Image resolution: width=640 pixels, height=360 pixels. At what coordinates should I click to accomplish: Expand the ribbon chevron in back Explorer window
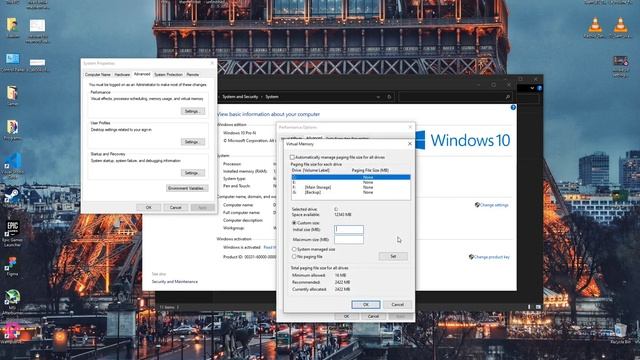pyautogui.click(x=532, y=88)
